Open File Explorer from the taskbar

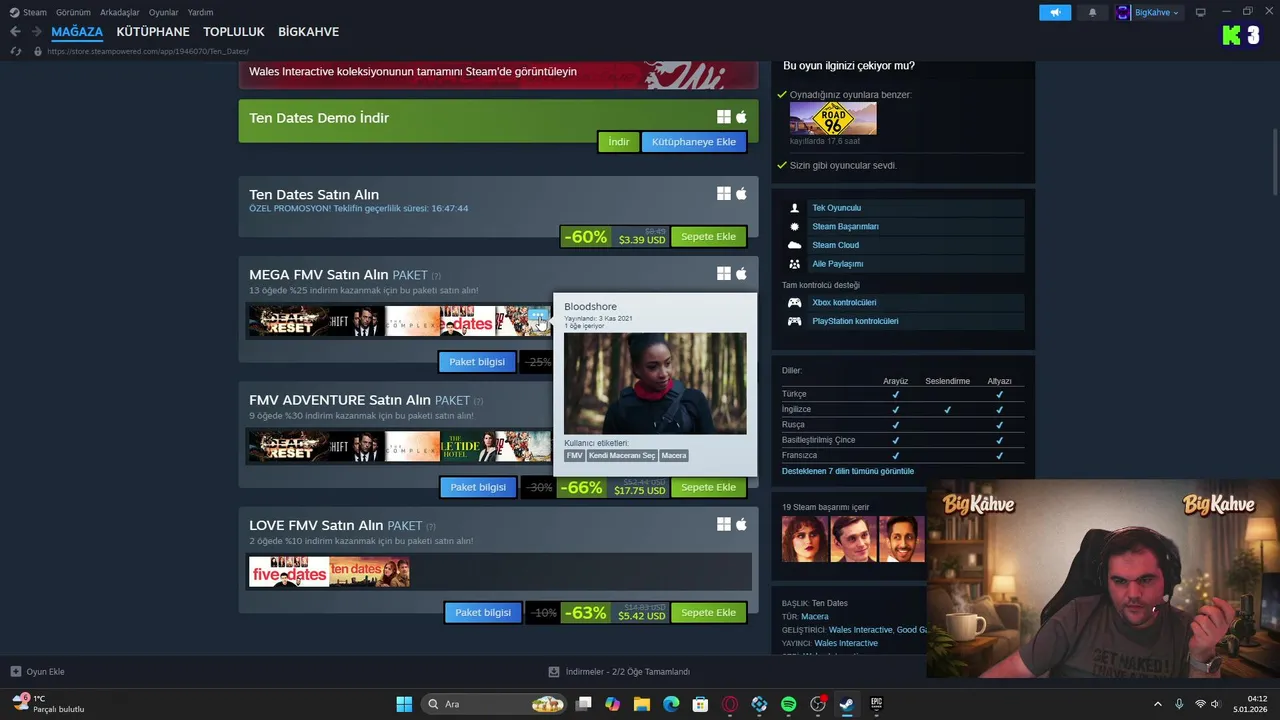[x=642, y=704]
